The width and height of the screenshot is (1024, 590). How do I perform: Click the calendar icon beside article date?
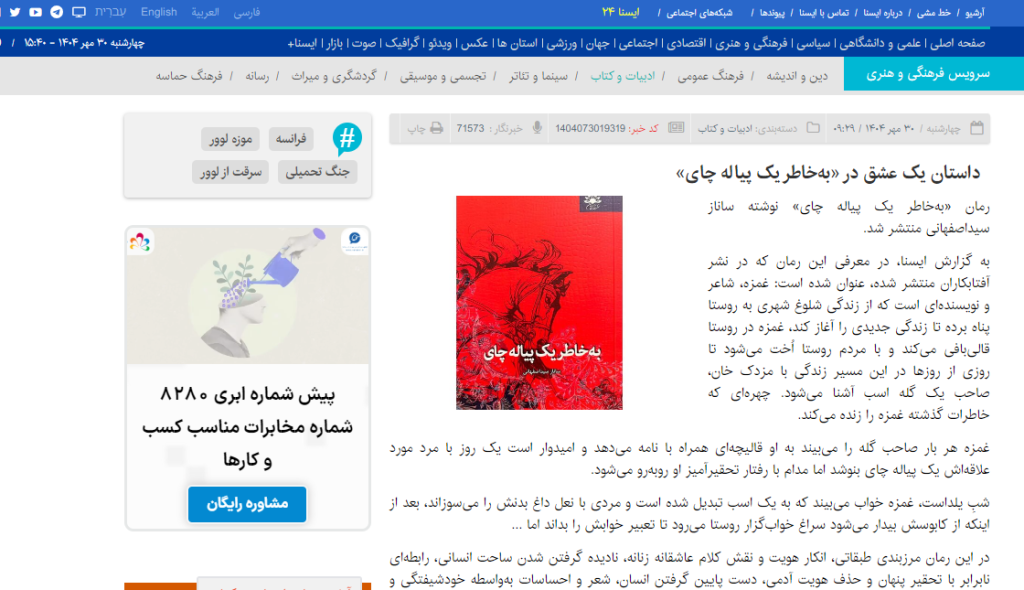977,129
